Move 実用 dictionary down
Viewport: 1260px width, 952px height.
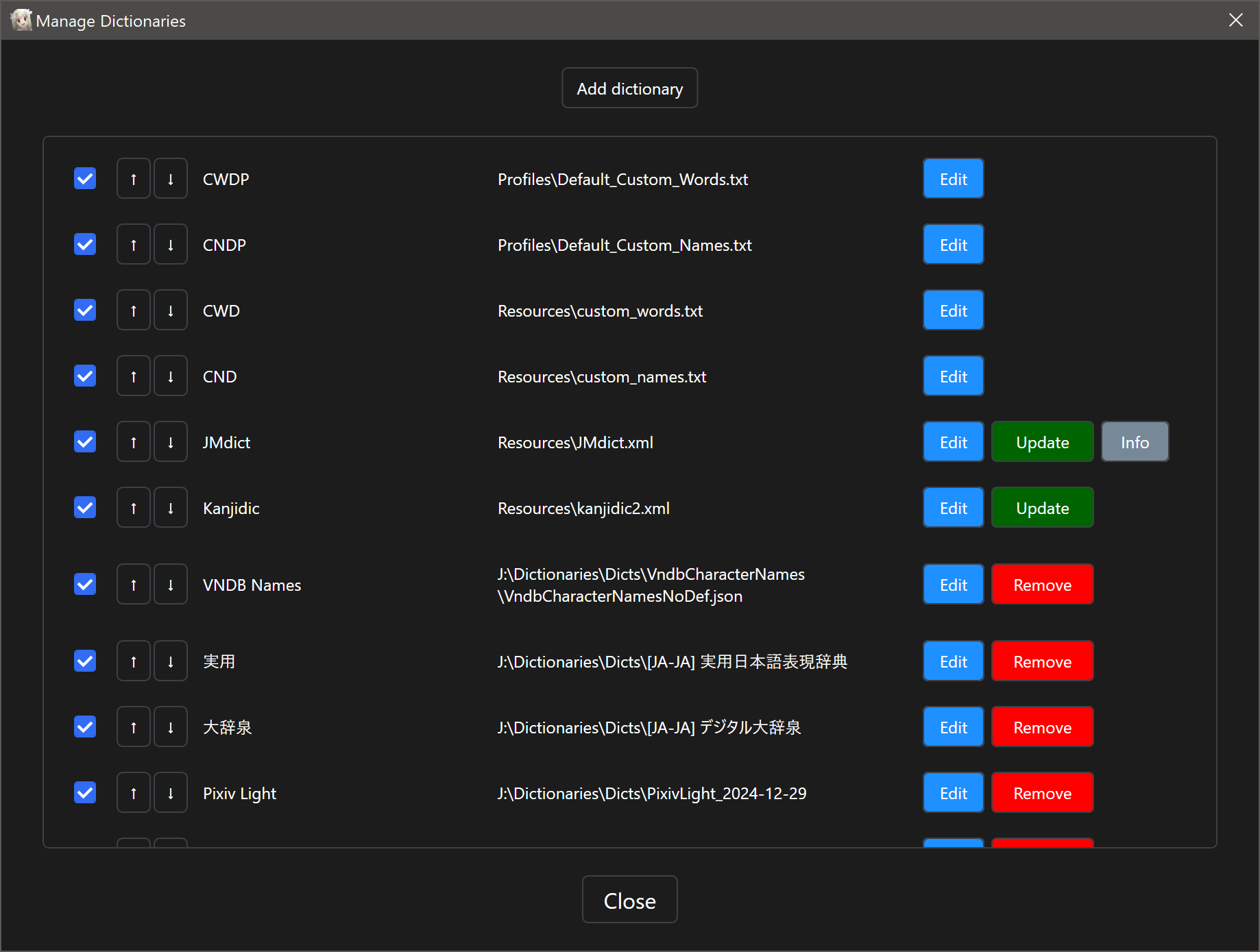(x=171, y=661)
